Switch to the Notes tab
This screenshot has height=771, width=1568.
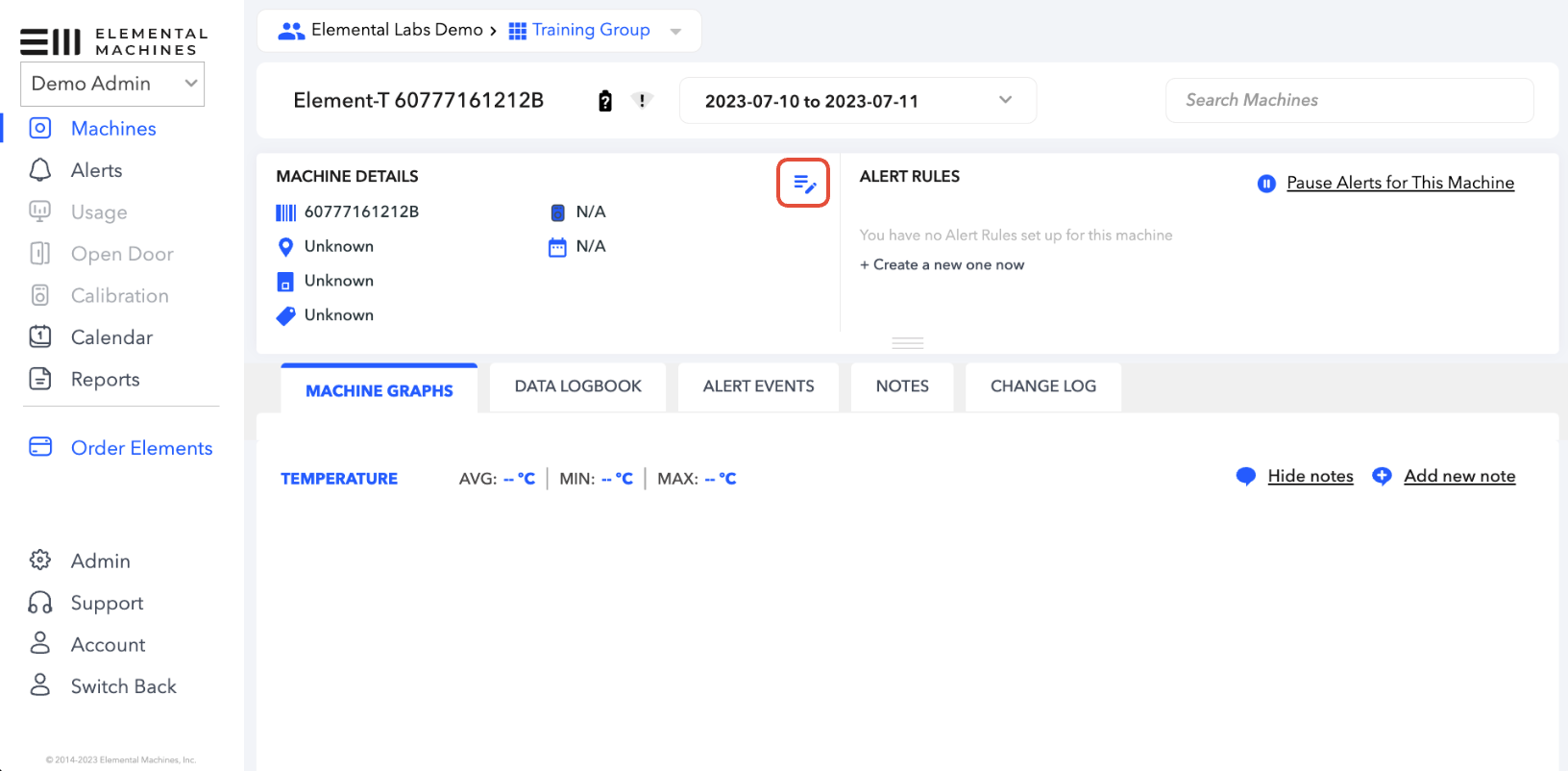pos(902,386)
